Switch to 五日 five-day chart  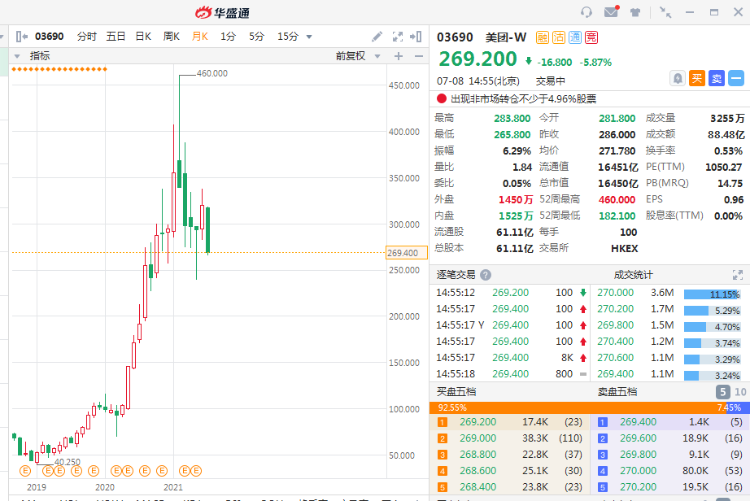(115, 36)
